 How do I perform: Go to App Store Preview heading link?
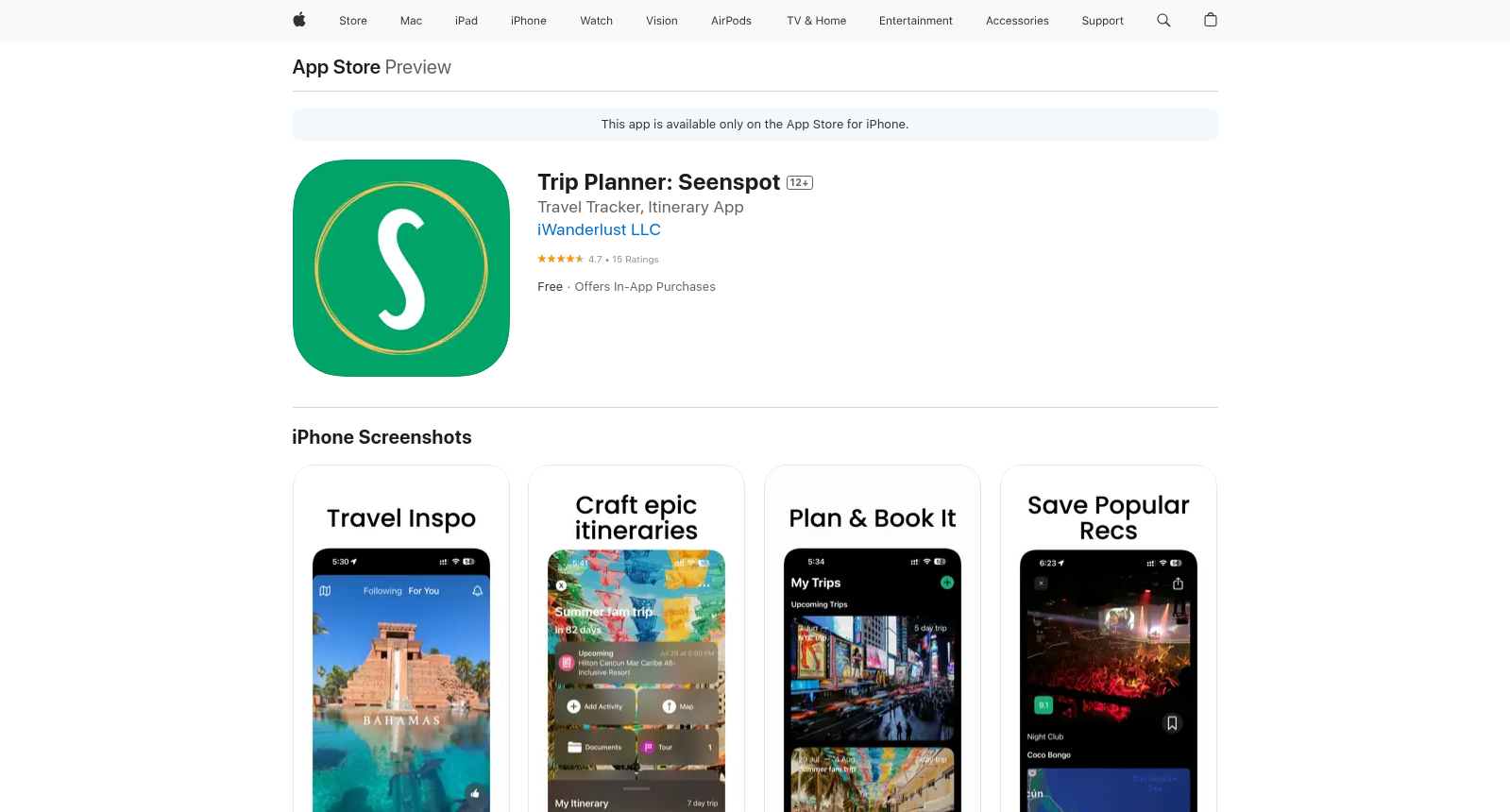coord(372,67)
